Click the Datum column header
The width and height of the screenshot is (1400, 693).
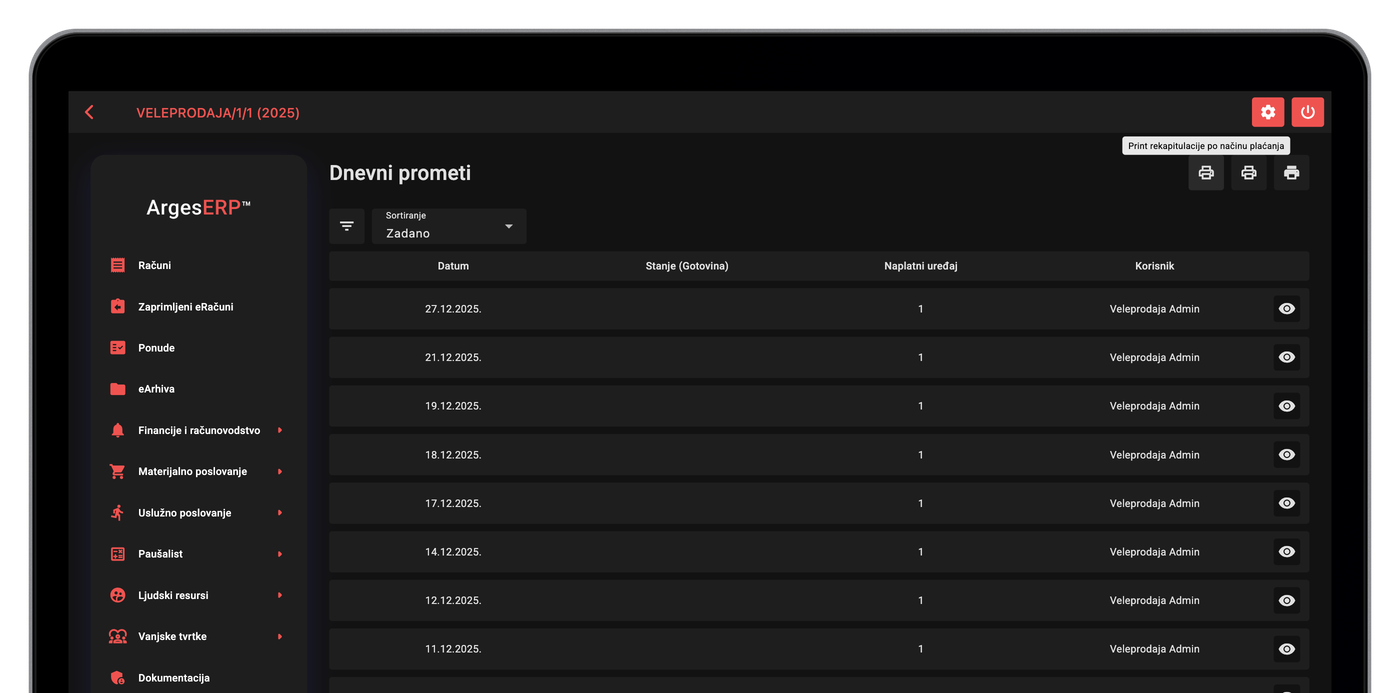(x=453, y=266)
